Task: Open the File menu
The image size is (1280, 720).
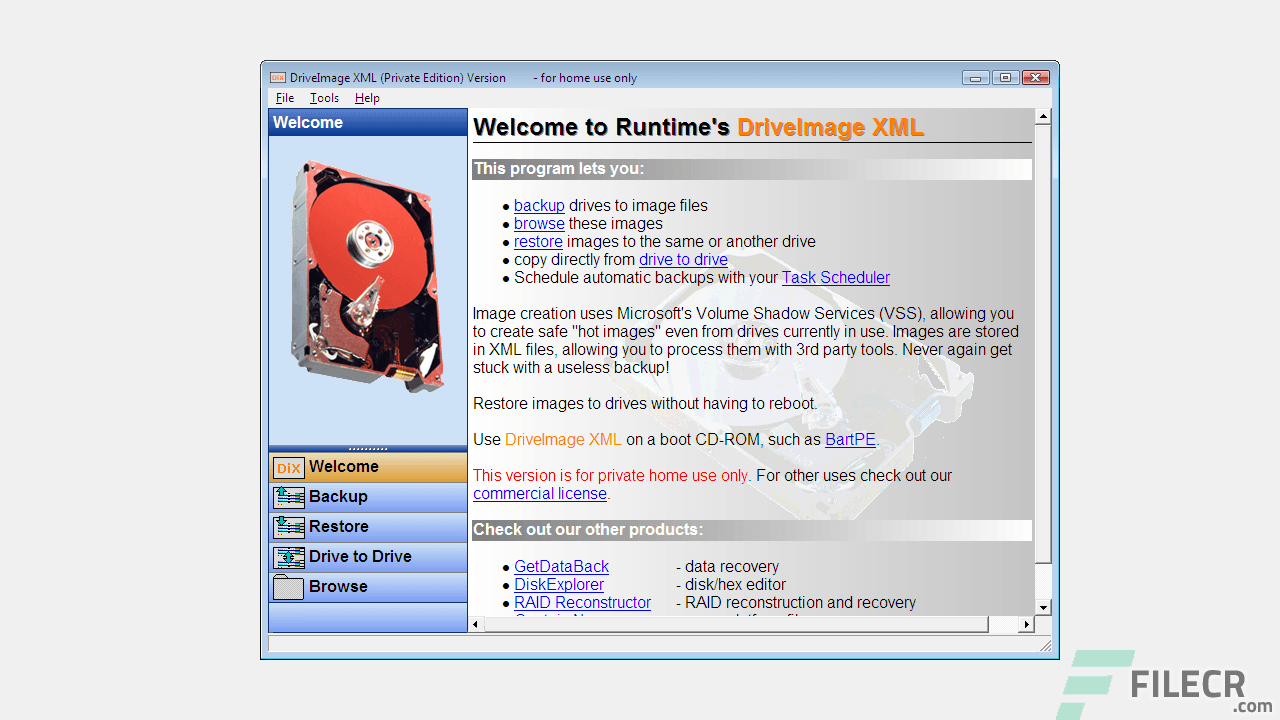Action: tap(284, 97)
